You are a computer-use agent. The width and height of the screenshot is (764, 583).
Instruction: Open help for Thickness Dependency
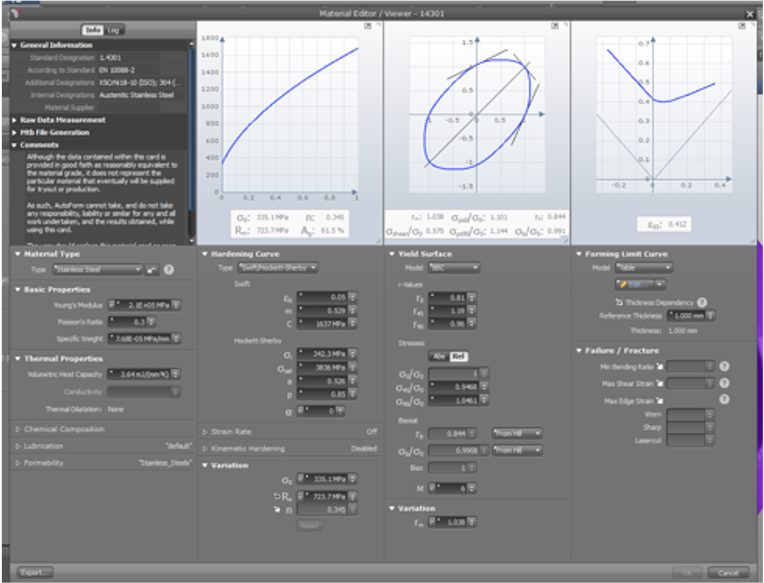[702, 302]
